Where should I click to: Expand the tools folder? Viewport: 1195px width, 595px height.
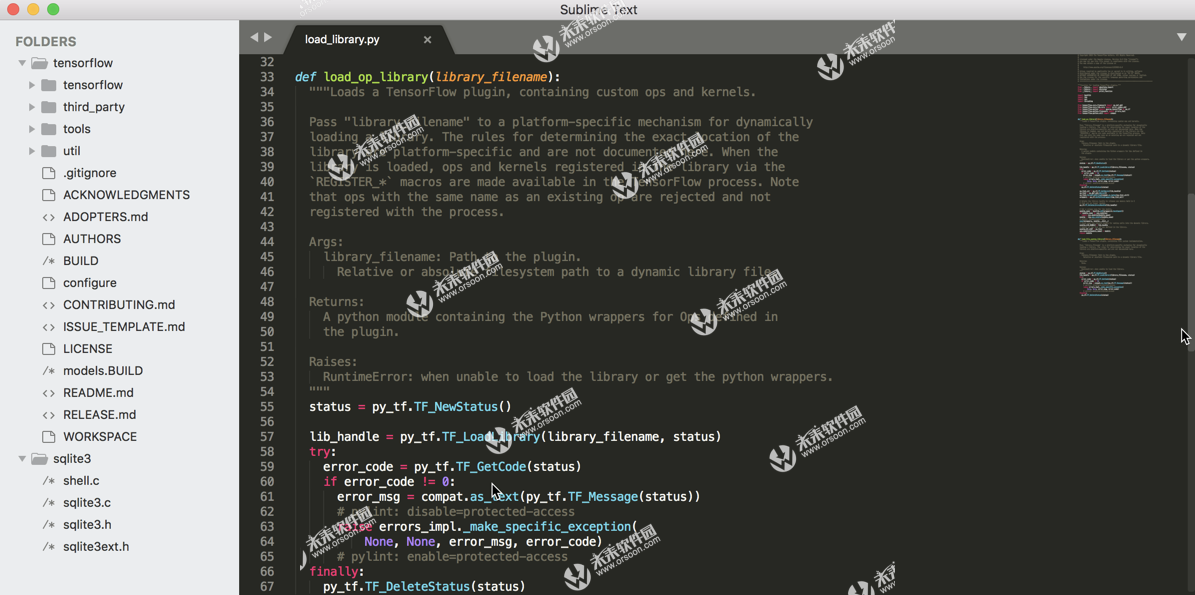pos(32,130)
